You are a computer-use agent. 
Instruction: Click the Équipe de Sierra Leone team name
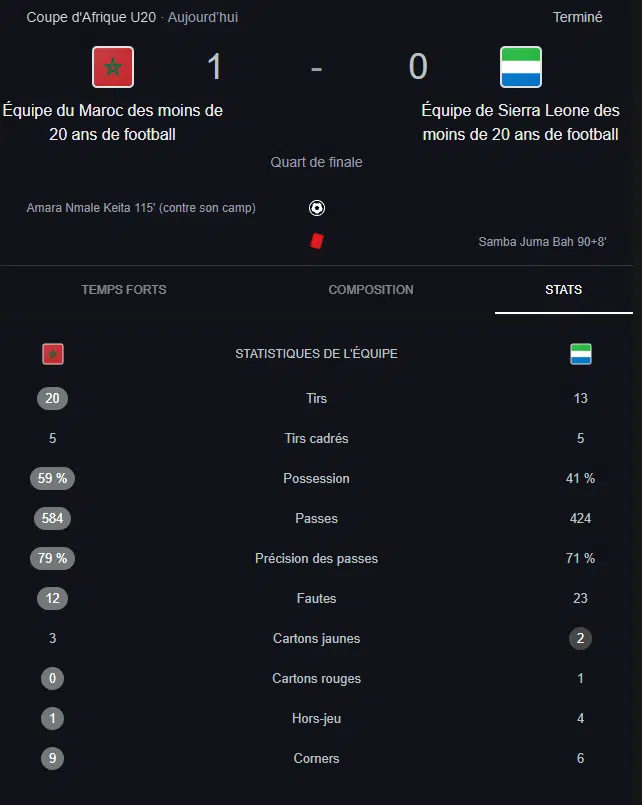click(x=521, y=122)
